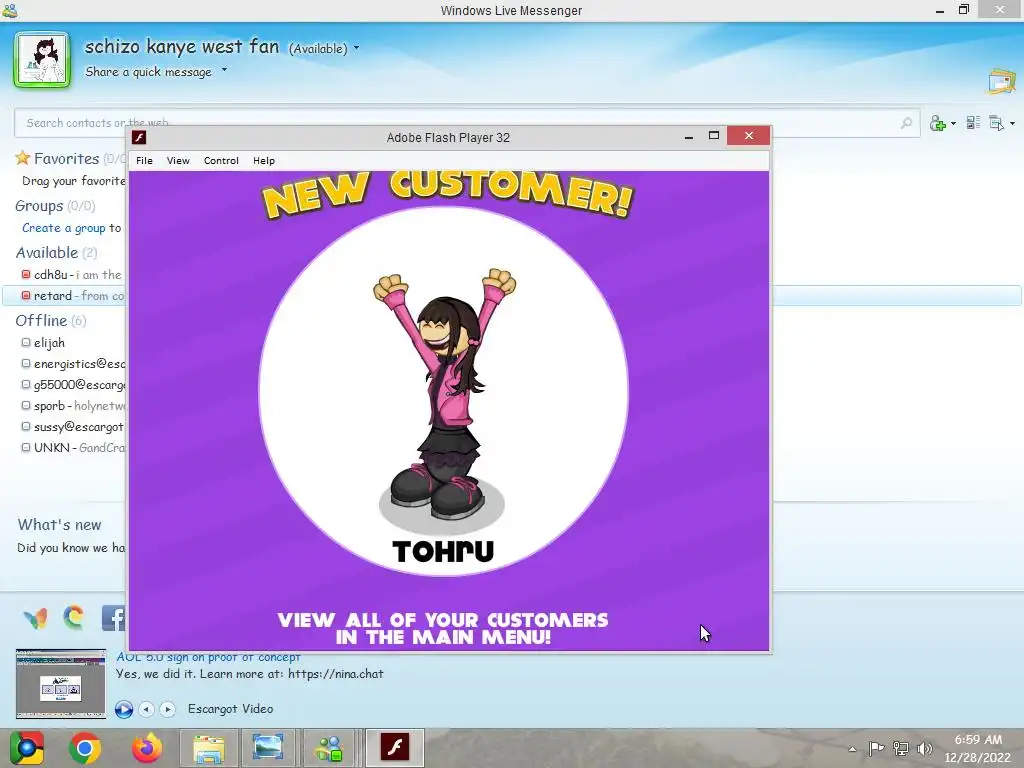Play the Escargot Video
The width and height of the screenshot is (1024, 768).
tap(123, 709)
